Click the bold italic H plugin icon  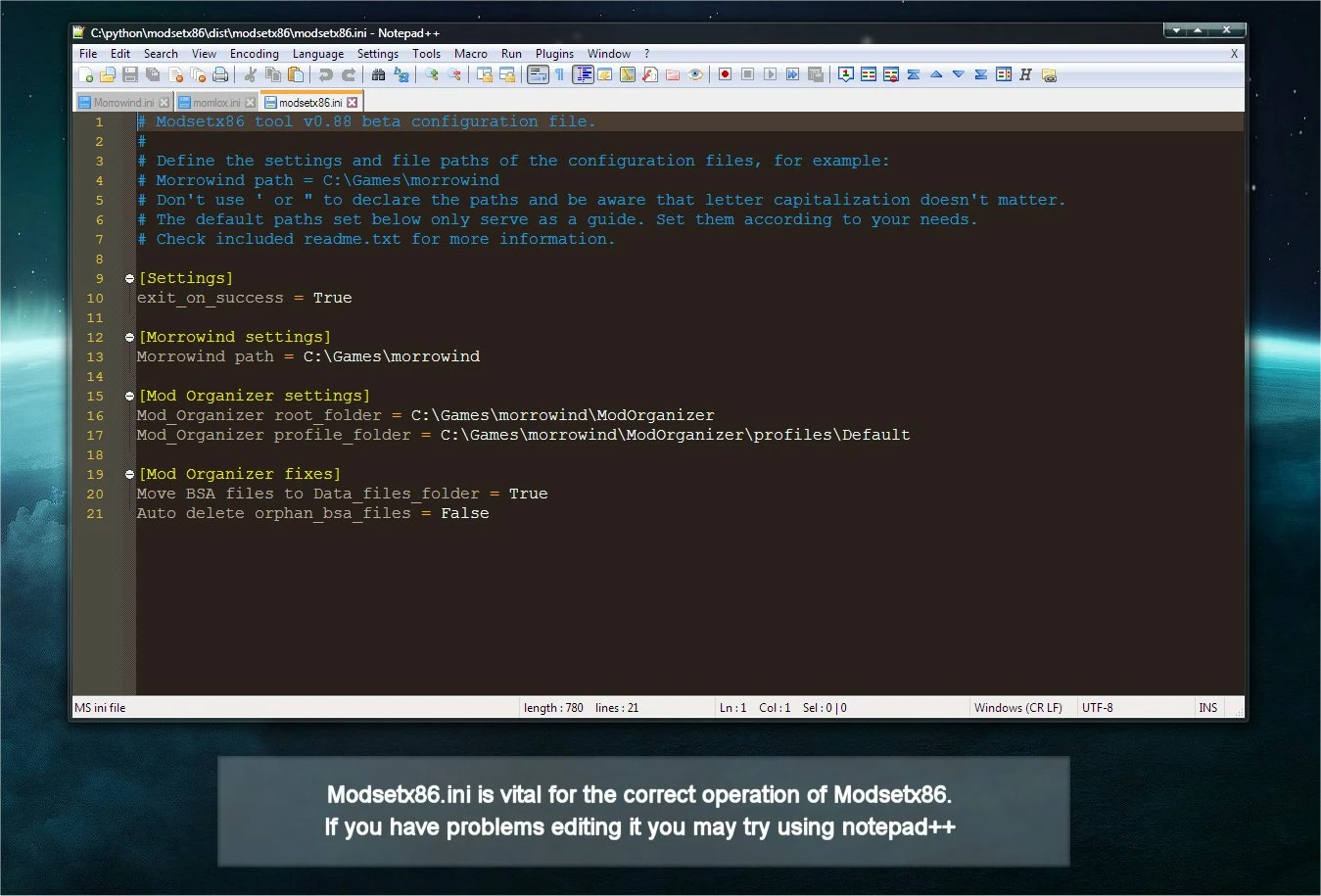point(1025,74)
